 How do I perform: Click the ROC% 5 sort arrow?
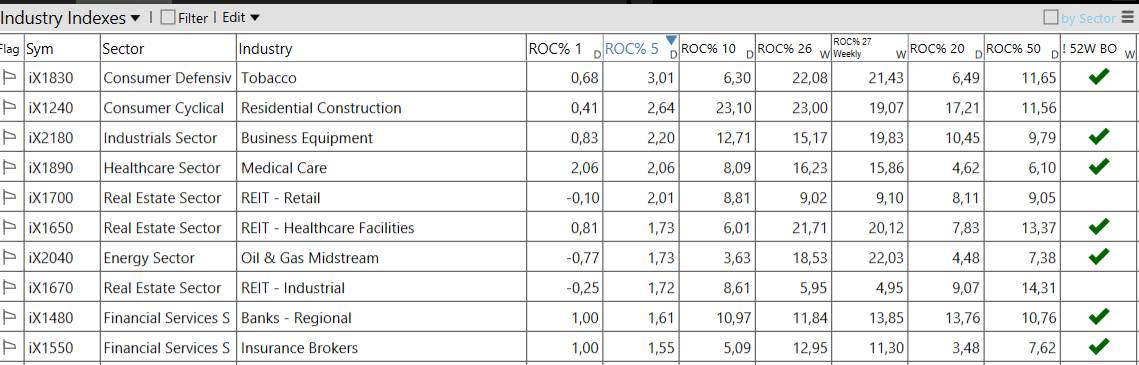671,40
